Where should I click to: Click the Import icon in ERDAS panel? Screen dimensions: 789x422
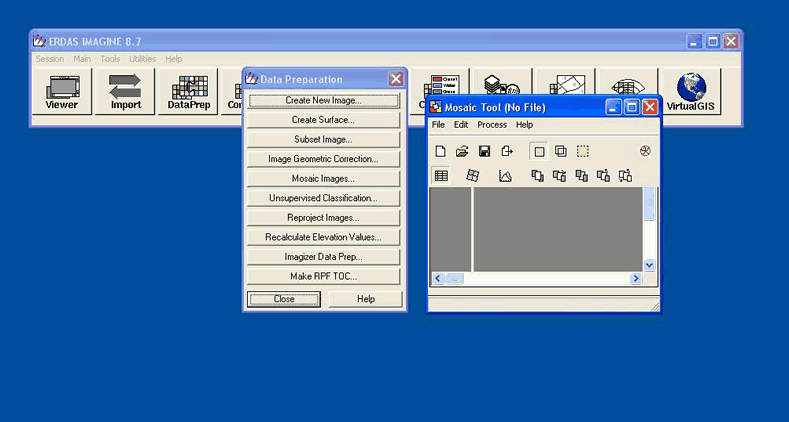pos(125,92)
